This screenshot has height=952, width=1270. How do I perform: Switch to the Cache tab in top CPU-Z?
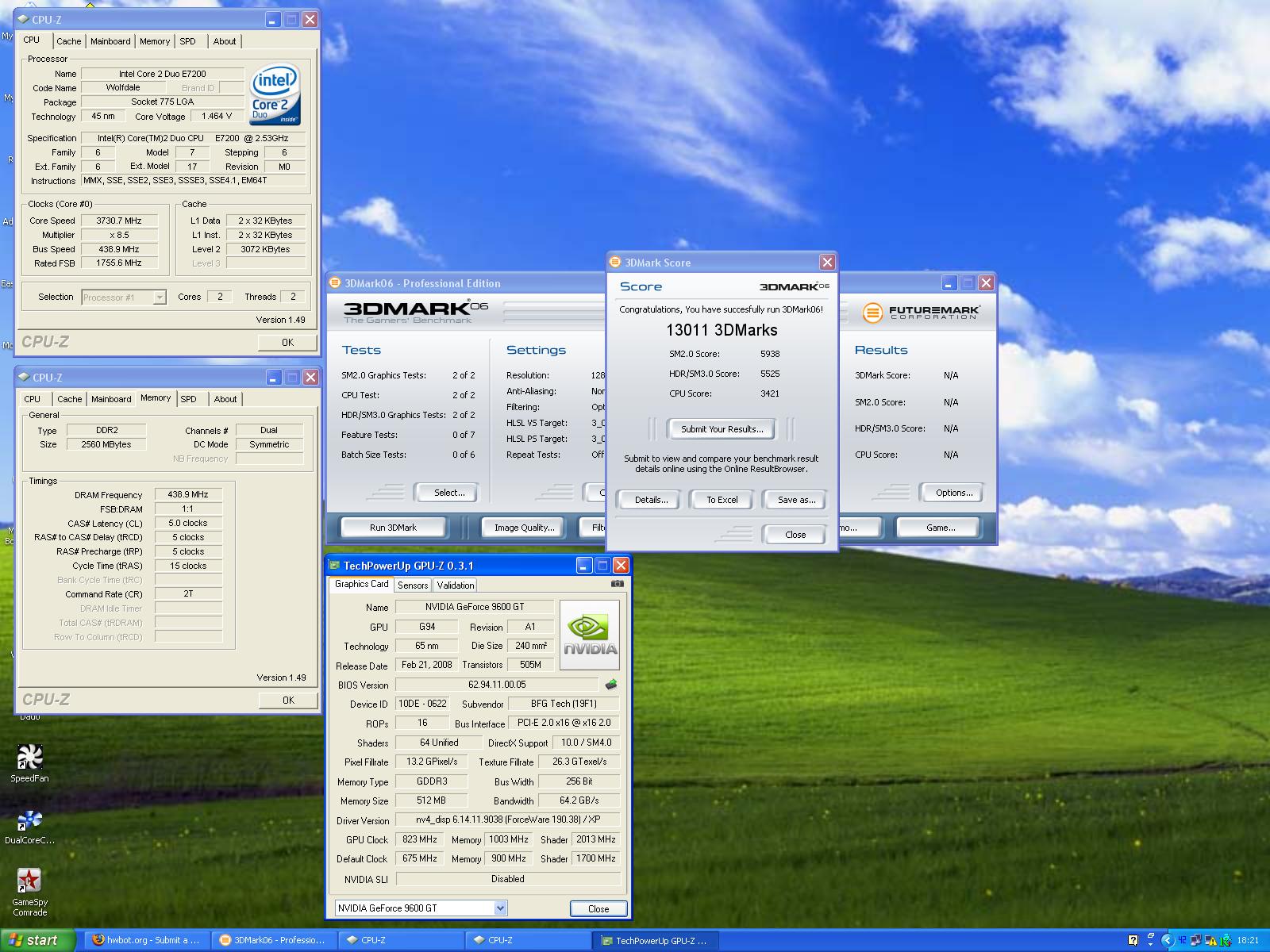[68, 41]
